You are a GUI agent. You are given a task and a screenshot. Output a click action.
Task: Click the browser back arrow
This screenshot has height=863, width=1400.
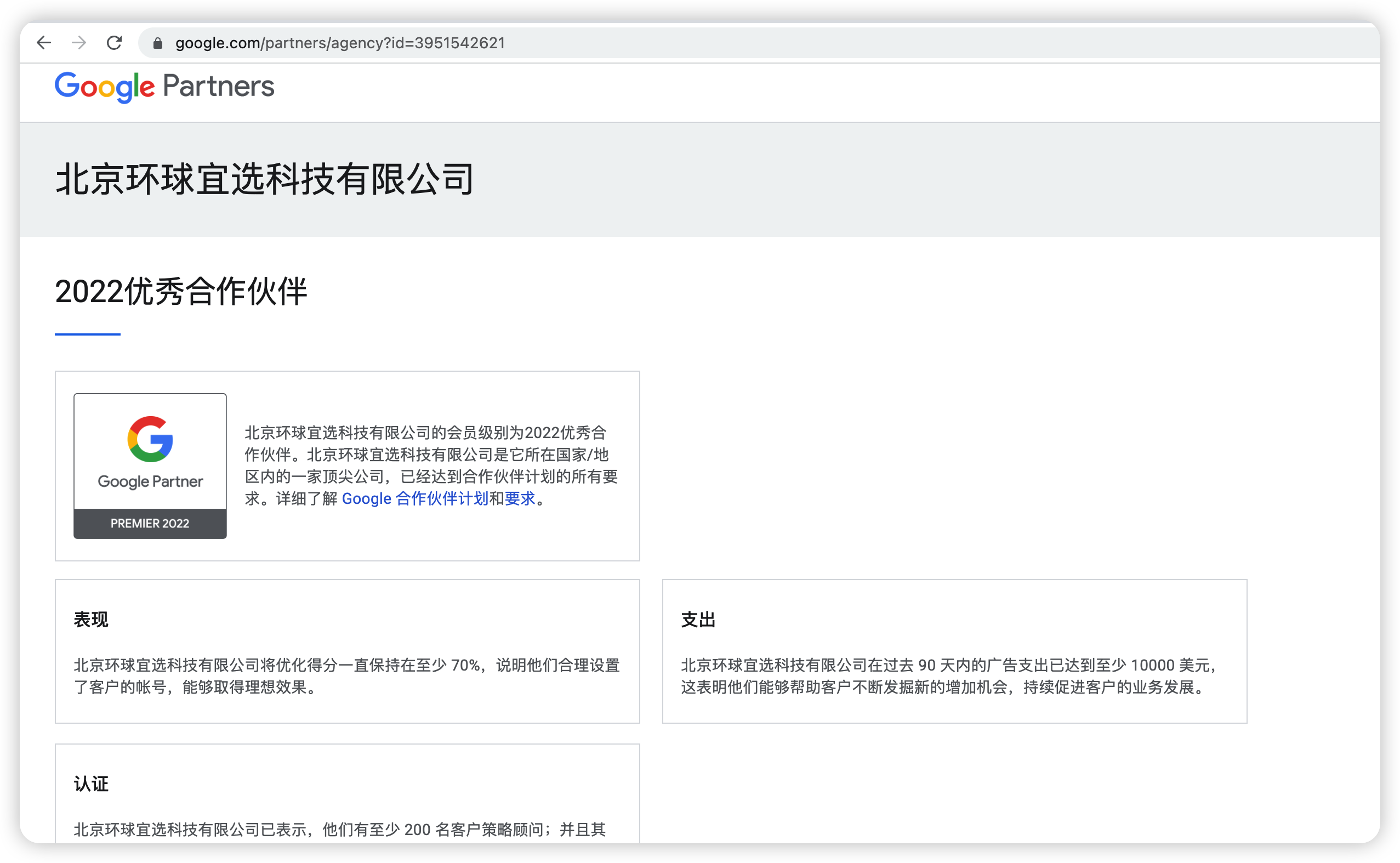43,43
